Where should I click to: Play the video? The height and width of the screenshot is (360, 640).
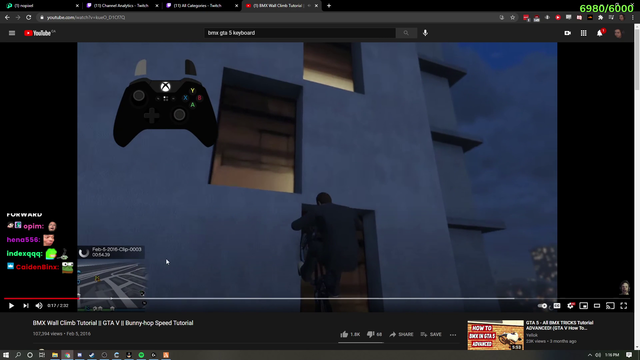(x=11, y=305)
